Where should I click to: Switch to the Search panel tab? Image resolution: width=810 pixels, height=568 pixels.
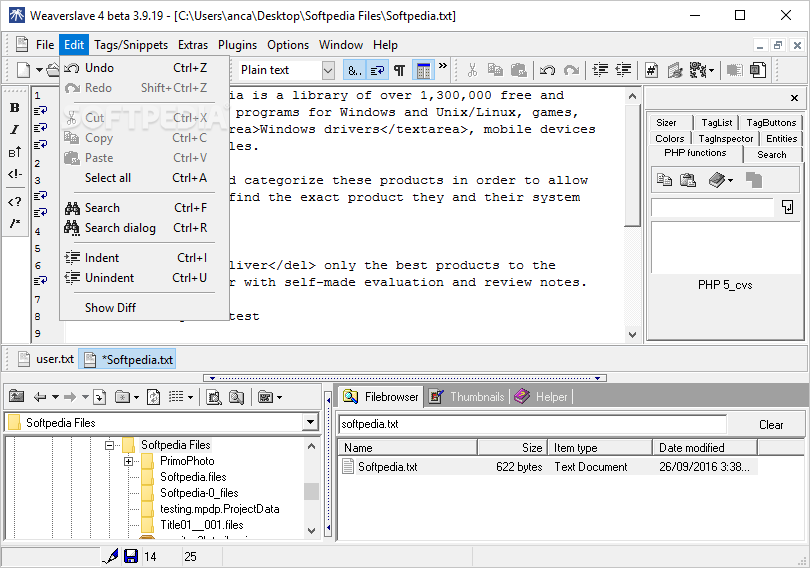pos(772,154)
